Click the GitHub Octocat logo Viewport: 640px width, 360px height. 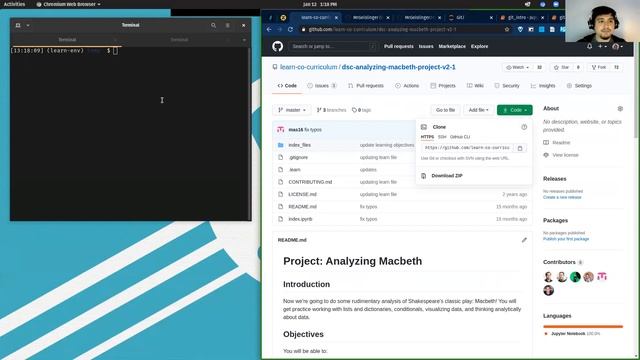(278, 46)
